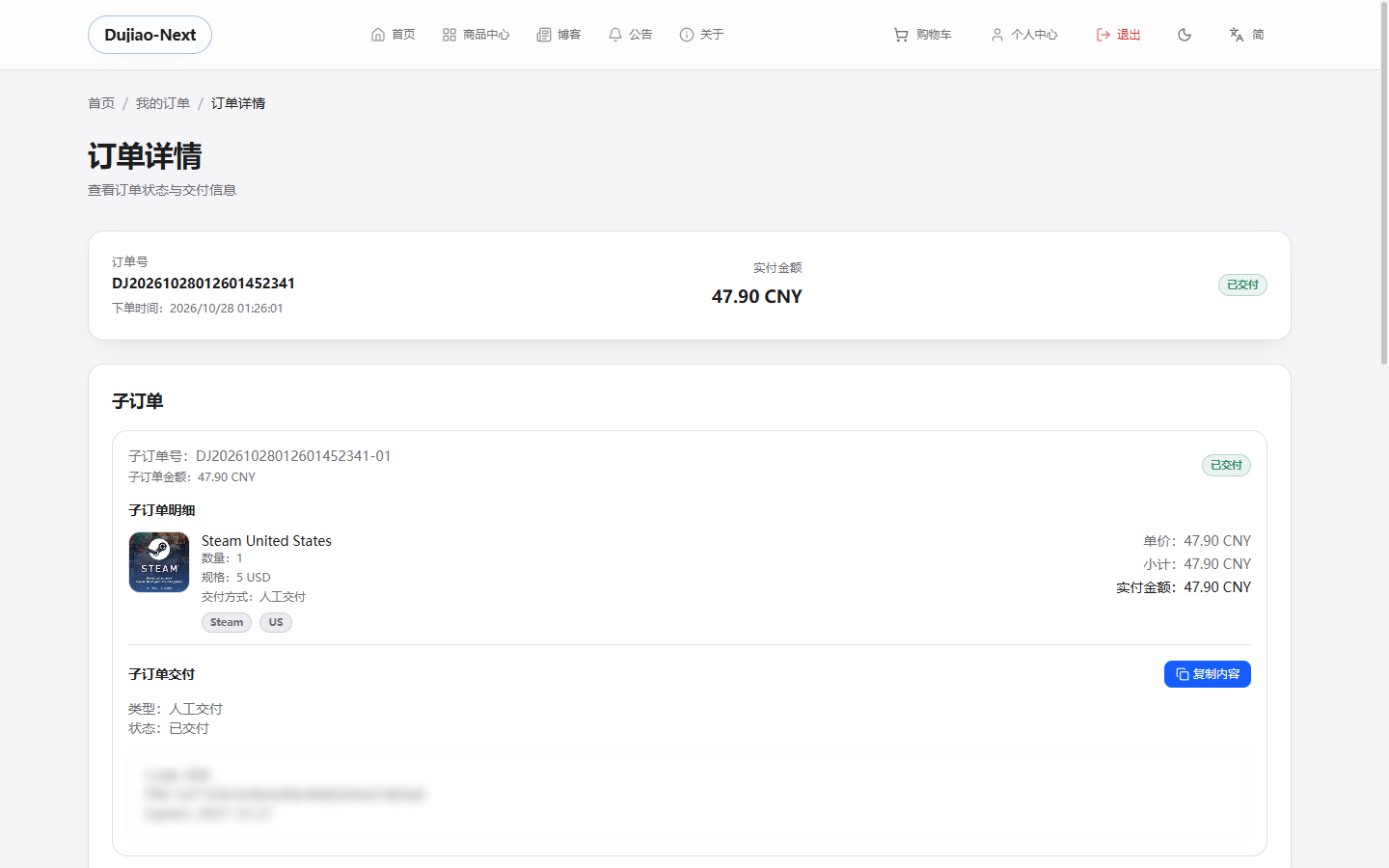This screenshot has height=868, width=1389.
Task: Click the 子订单交付 section heading
Action: (x=161, y=674)
